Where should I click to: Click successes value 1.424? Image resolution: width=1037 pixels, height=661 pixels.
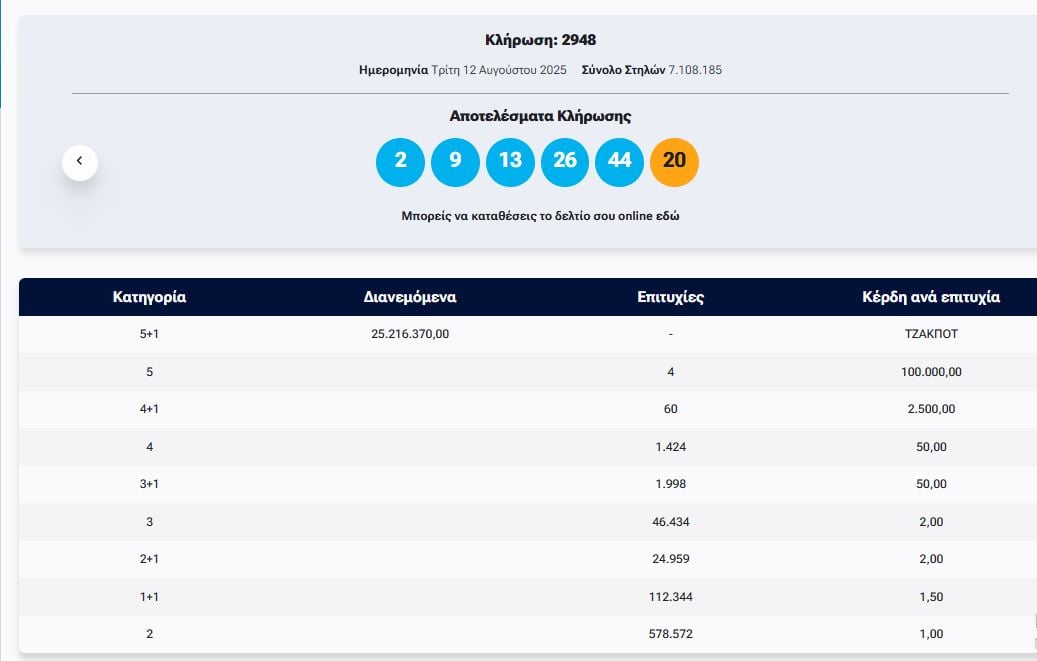coord(671,447)
